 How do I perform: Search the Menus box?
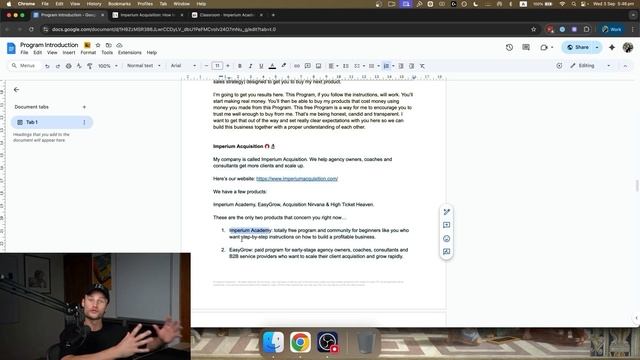25,66
